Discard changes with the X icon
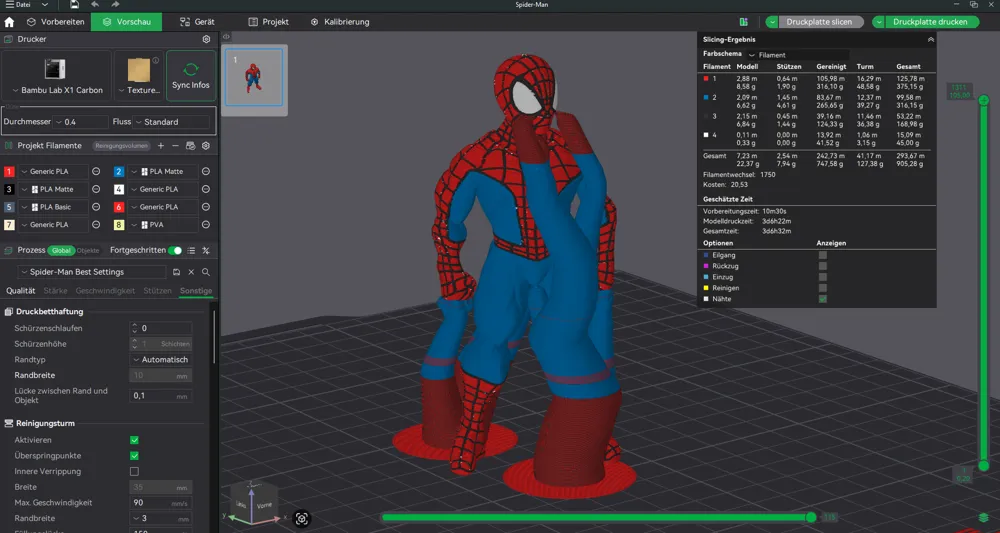This screenshot has height=533, width=1000. coord(191,272)
